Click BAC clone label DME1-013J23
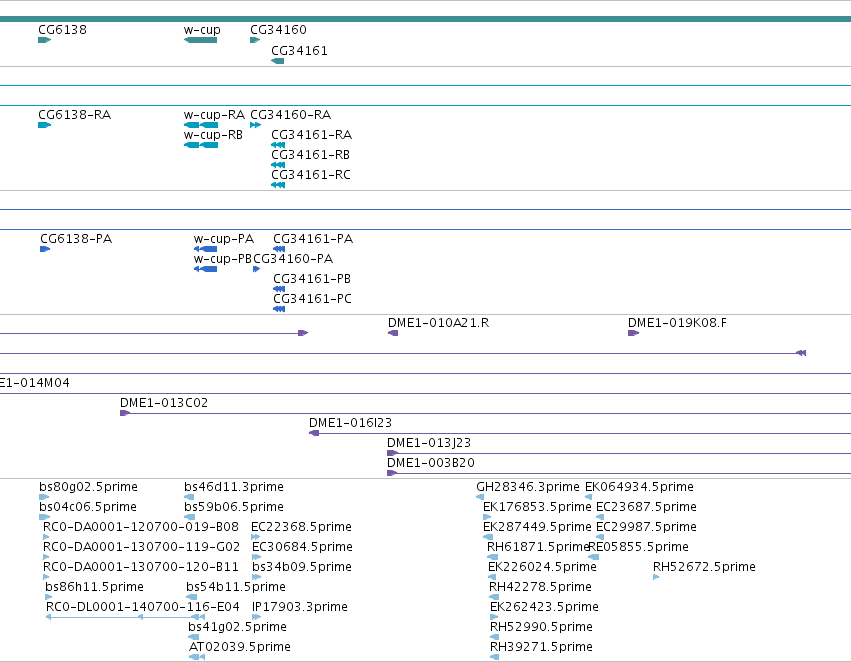The width and height of the screenshot is (851, 662). point(429,443)
